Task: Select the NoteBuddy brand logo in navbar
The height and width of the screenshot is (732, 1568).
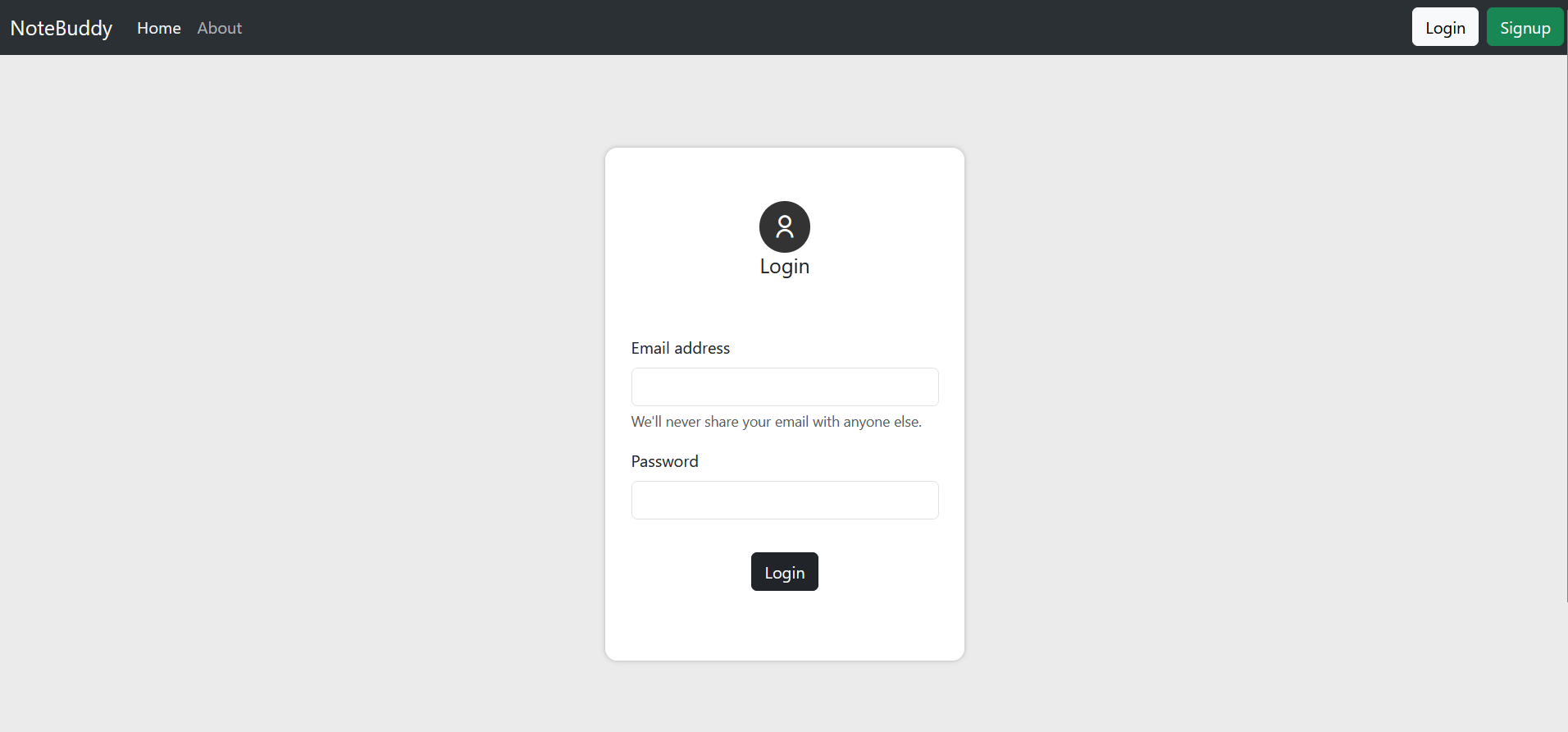Action: 61,27
